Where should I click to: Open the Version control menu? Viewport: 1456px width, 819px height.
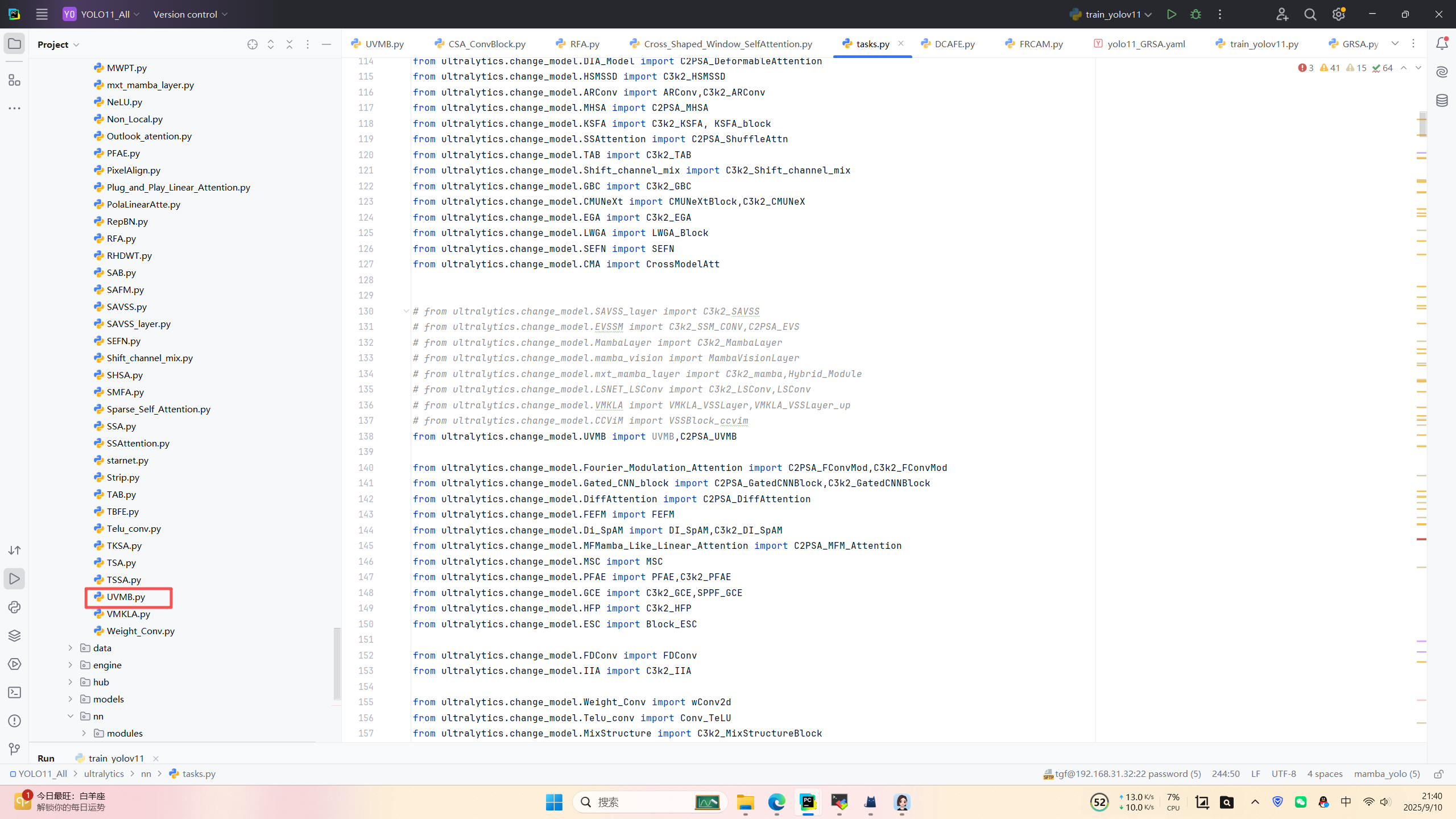coord(191,14)
